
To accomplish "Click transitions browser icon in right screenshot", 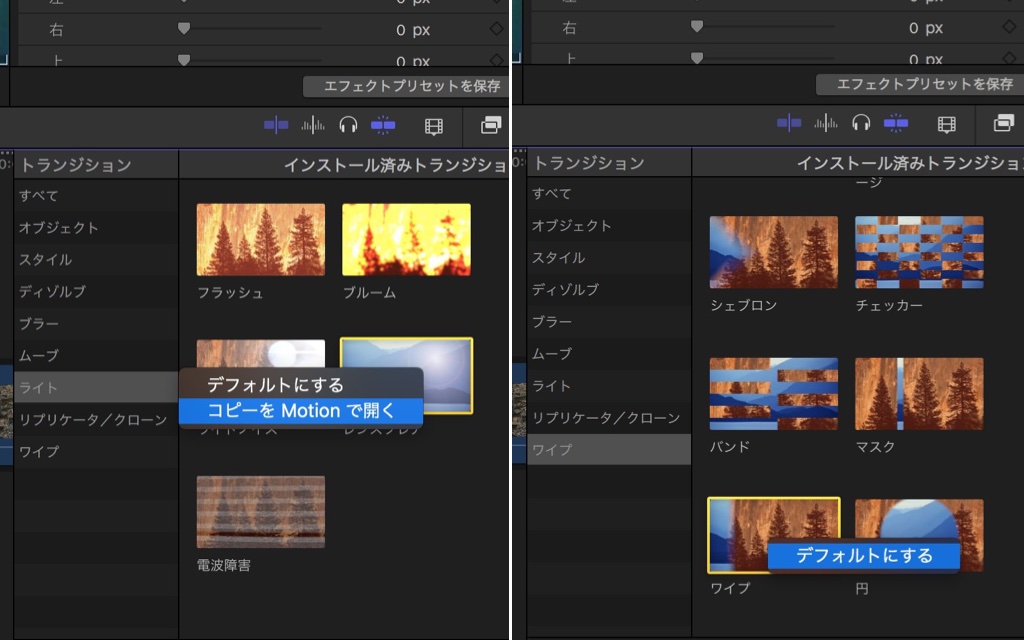I will coord(1003,123).
